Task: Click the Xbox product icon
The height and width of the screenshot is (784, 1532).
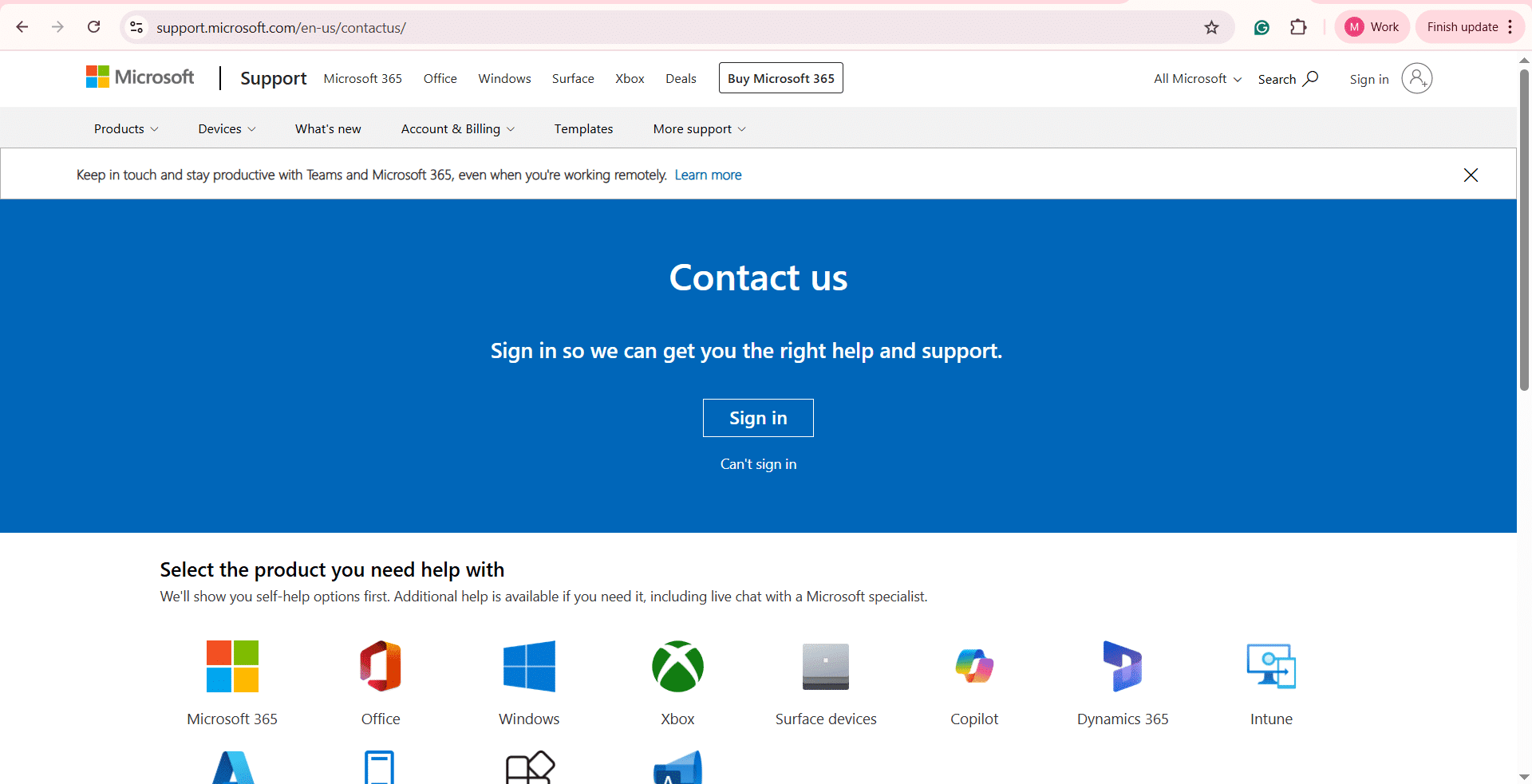Action: 677,667
